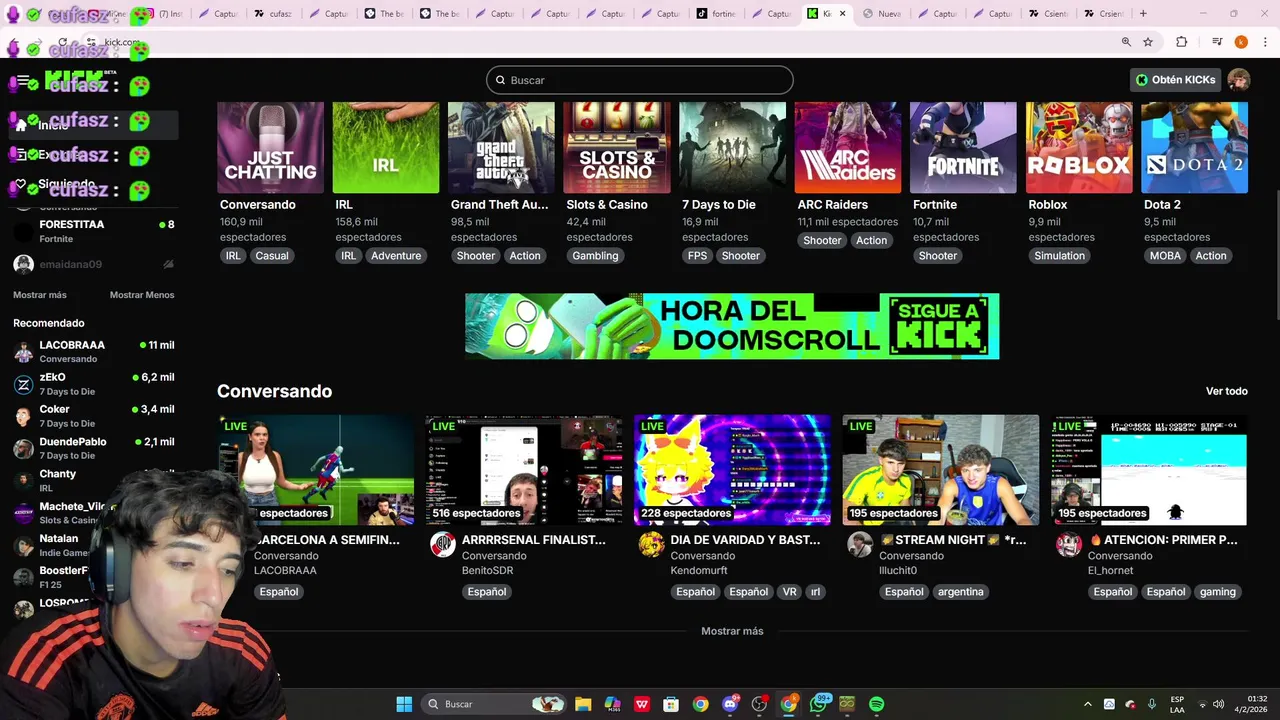Open File Explorer from the taskbar
Viewport: 1280px width, 720px height.
tap(583, 704)
